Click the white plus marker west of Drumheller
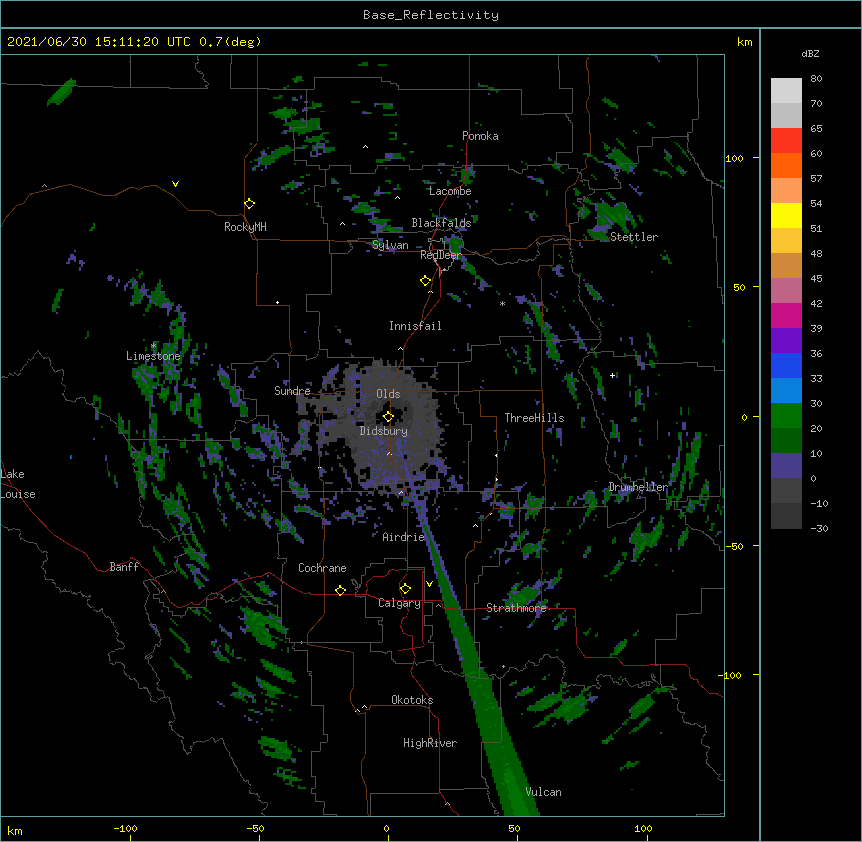The width and height of the screenshot is (862, 842). 612,375
